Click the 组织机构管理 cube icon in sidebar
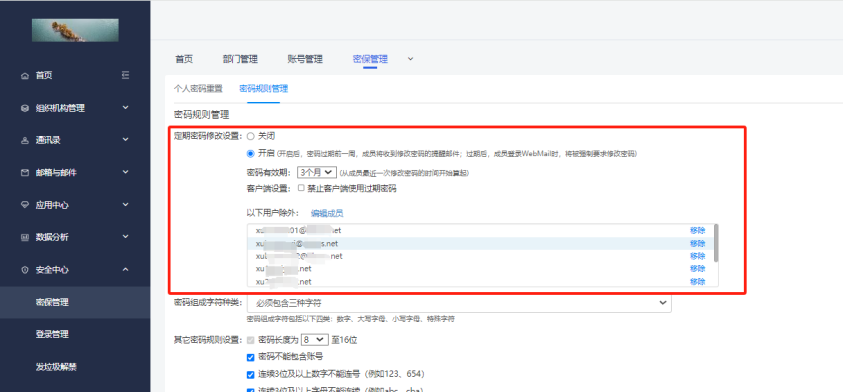 24,108
